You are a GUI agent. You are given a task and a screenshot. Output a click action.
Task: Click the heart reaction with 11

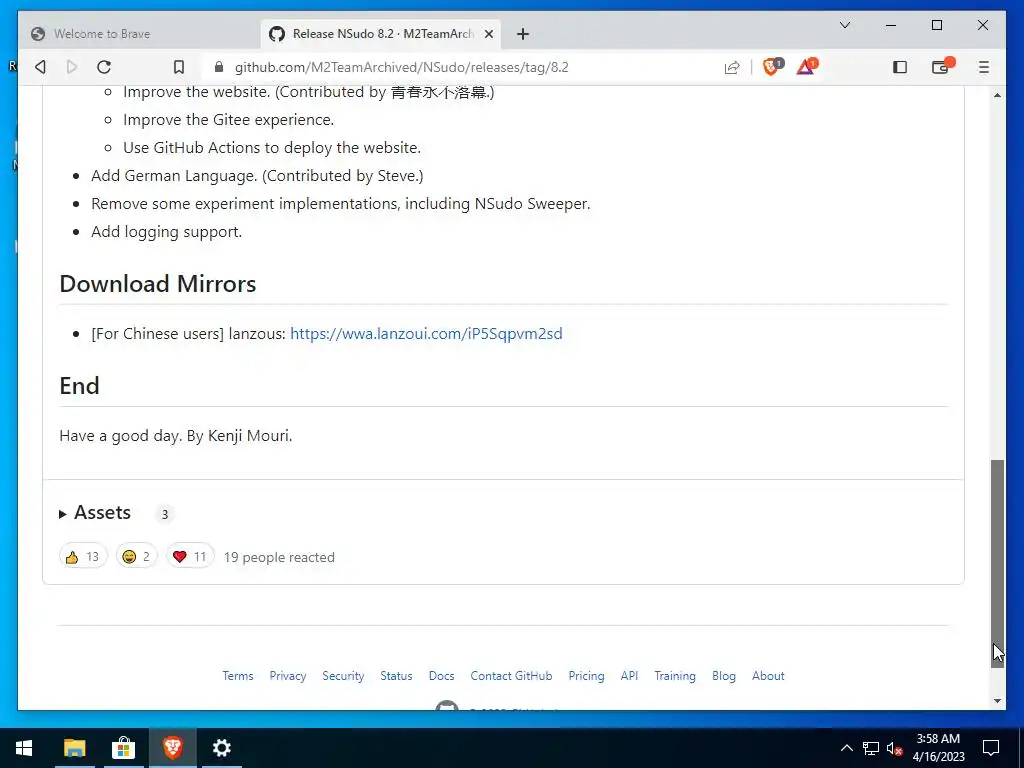point(190,556)
